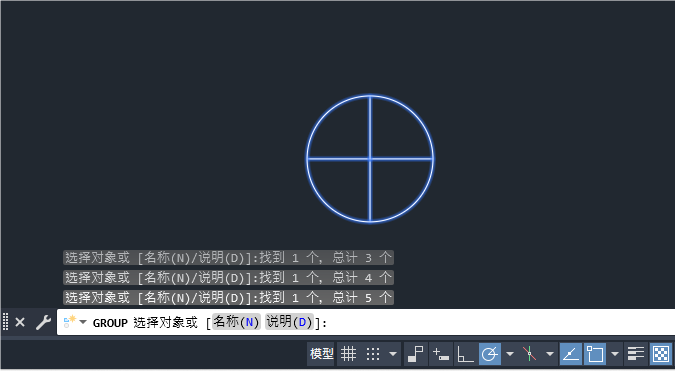This screenshot has height=371, width=675.
Task: Toggle the drawing grid display
Action: (x=348, y=354)
